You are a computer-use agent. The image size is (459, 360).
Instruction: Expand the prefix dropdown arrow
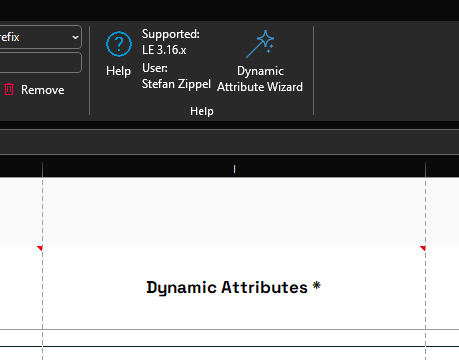coord(76,37)
